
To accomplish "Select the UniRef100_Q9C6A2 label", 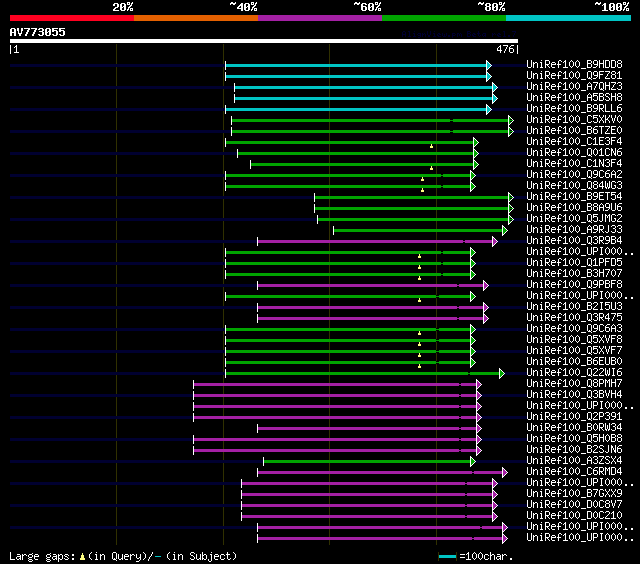I will click(574, 175).
